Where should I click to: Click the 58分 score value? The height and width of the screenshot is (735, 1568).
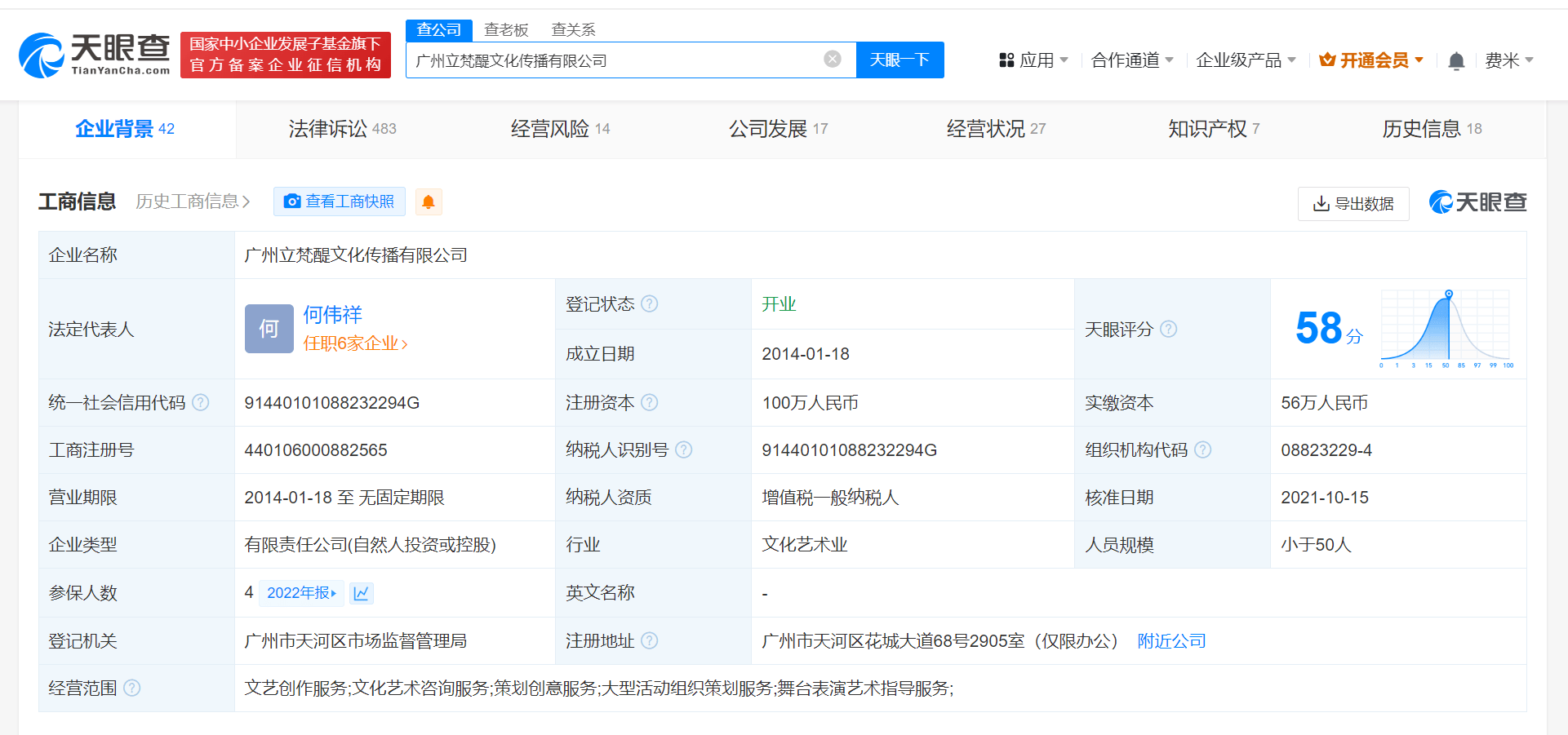(1329, 329)
